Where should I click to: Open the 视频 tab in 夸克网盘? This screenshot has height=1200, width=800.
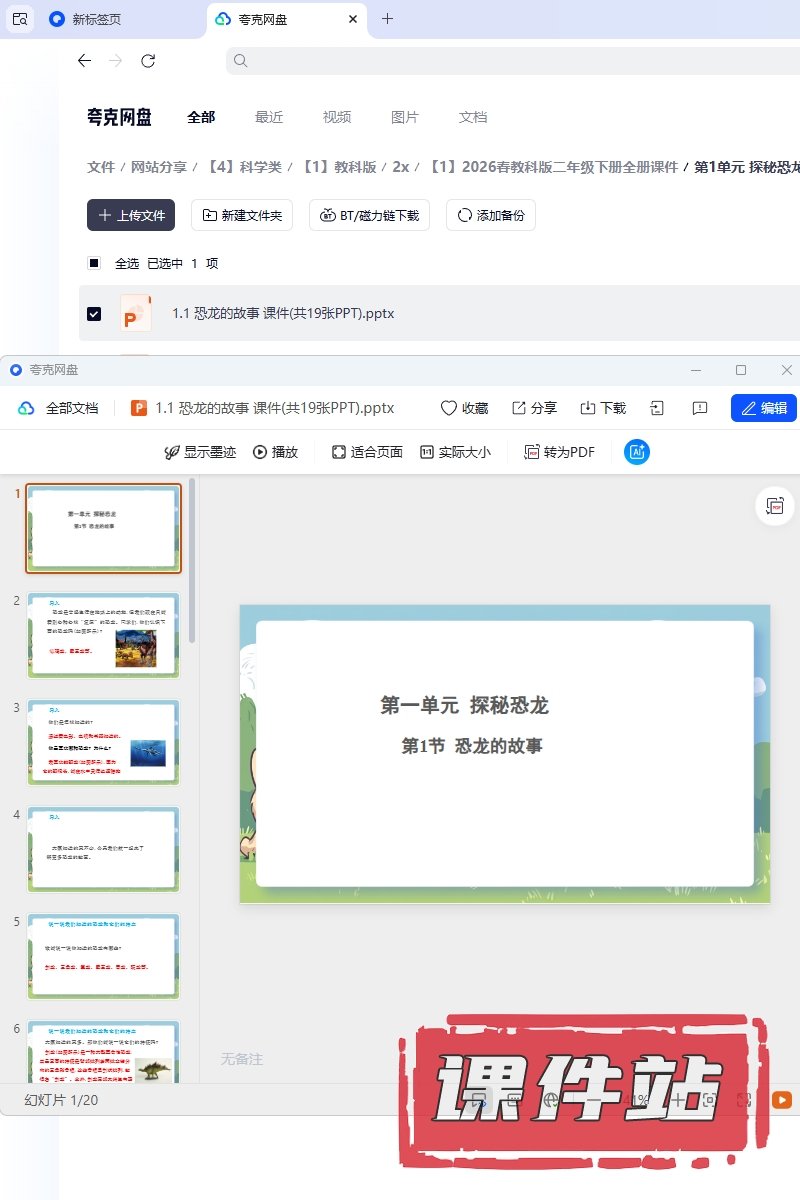(x=337, y=117)
